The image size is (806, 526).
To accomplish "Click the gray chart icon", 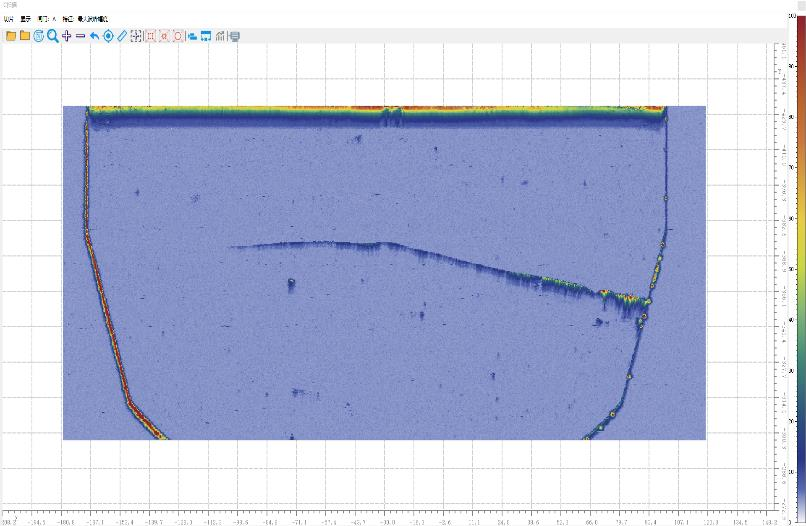I will coord(221,36).
